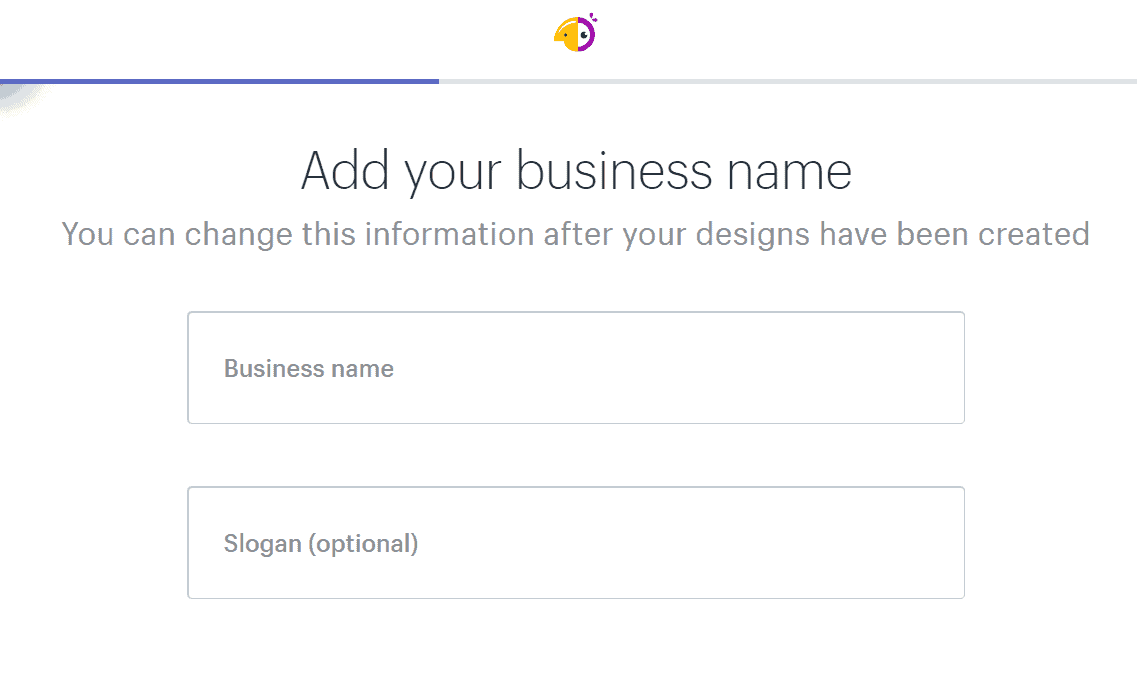Click the purple-and-yellow parrot emblem
Screen dimensions: 1137x694
click(x=572, y=33)
